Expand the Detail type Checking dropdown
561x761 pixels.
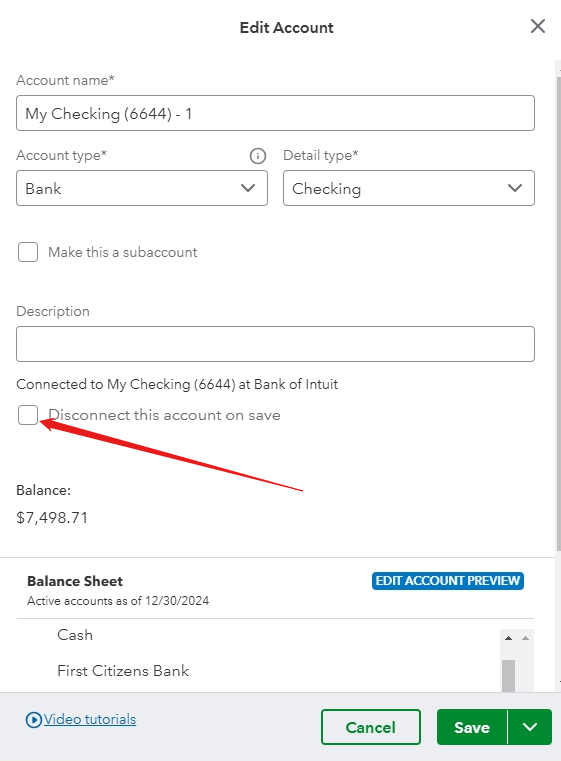[x=409, y=188]
